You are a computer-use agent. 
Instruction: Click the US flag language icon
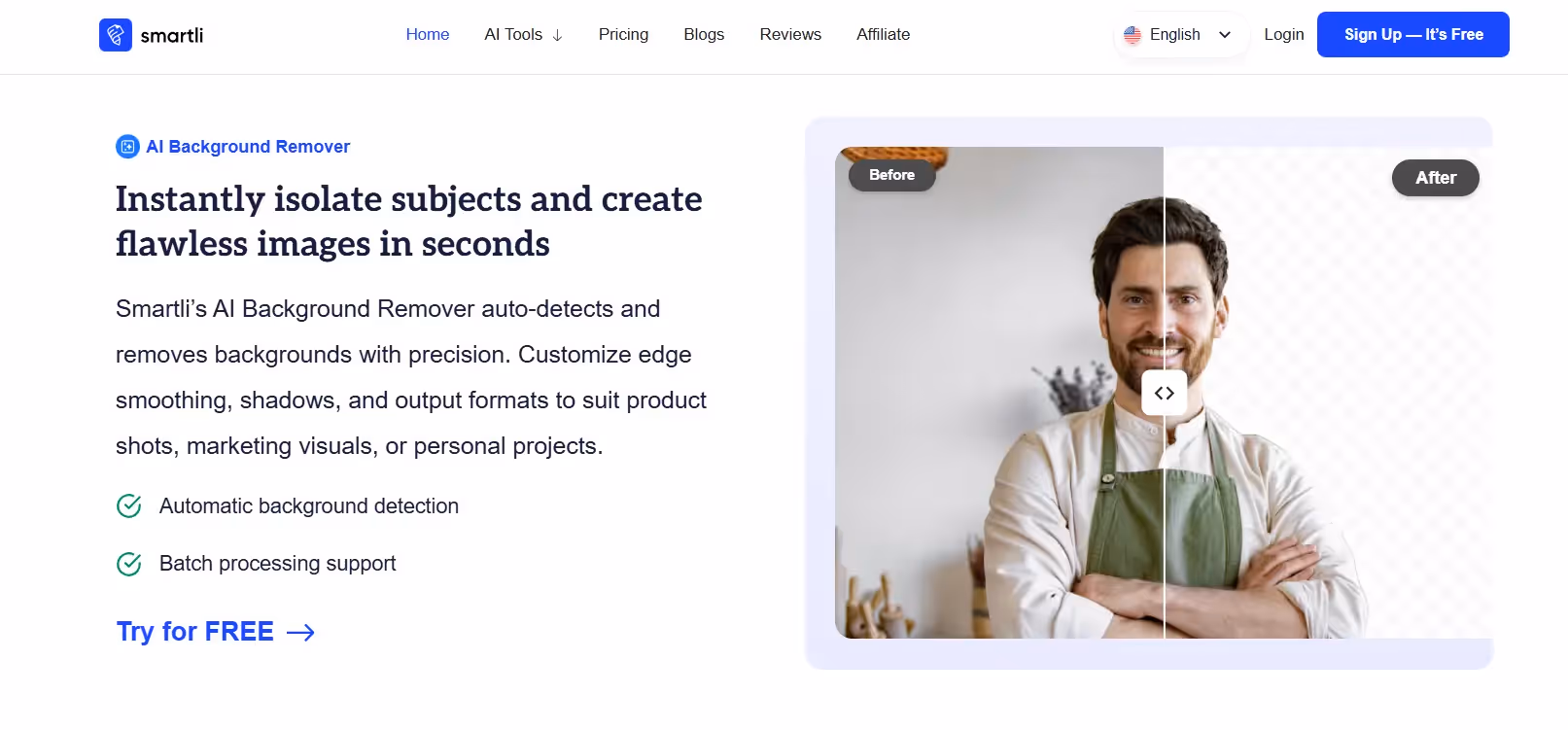tap(1132, 35)
